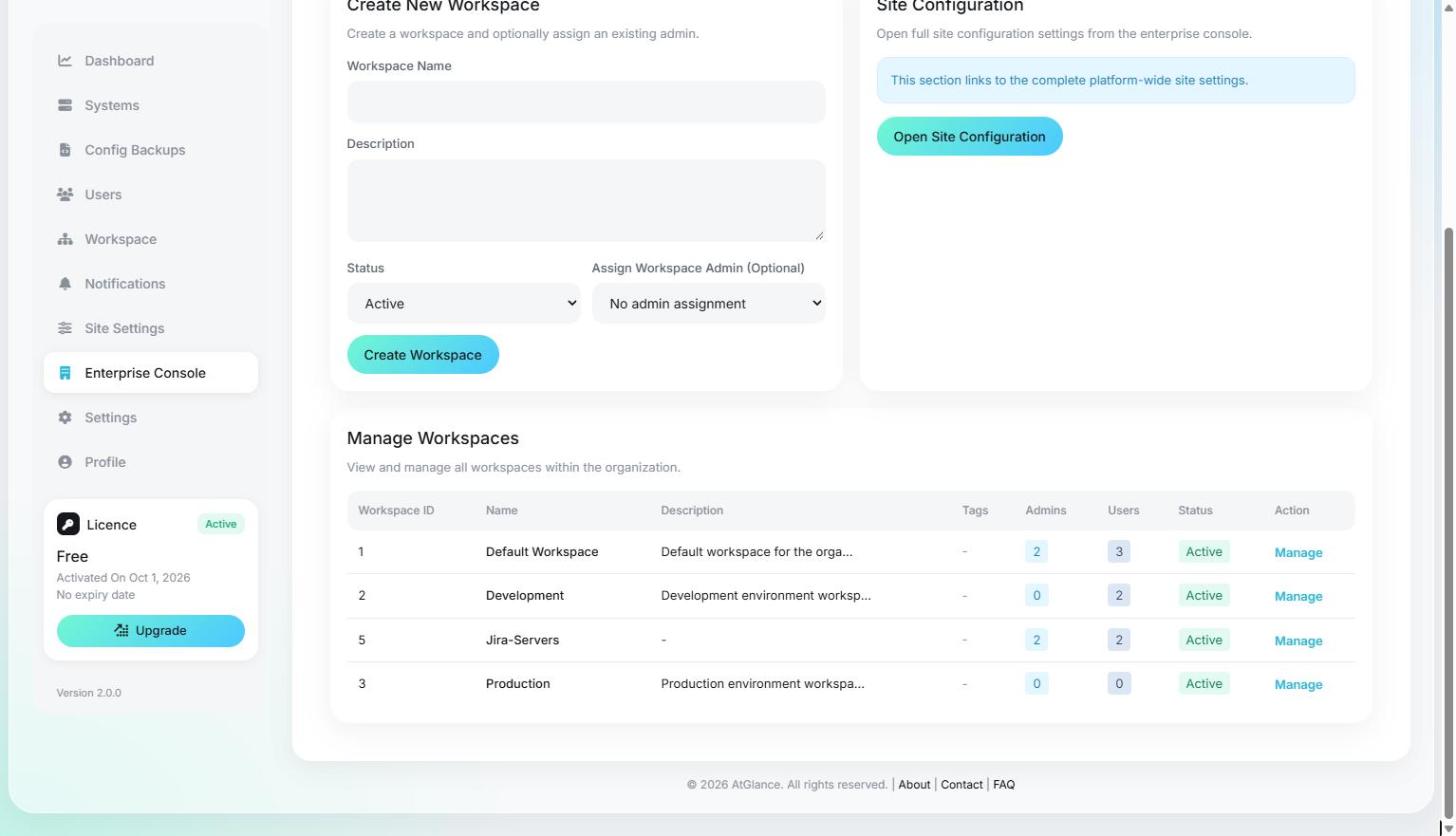Focus the Workspace Name input field
Image resolution: width=1456 pixels, height=836 pixels.
586,102
